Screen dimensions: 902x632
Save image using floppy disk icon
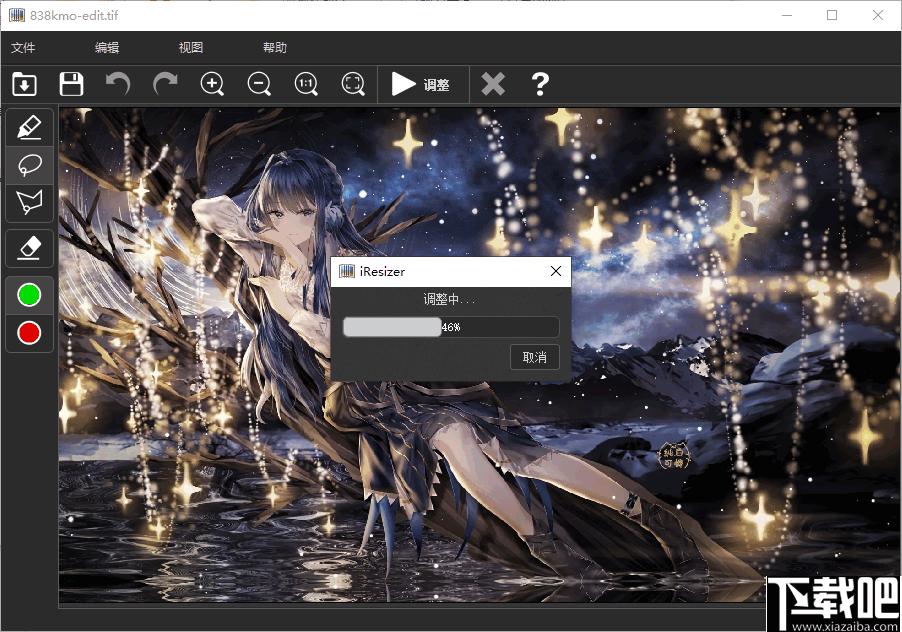click(71, 85)
